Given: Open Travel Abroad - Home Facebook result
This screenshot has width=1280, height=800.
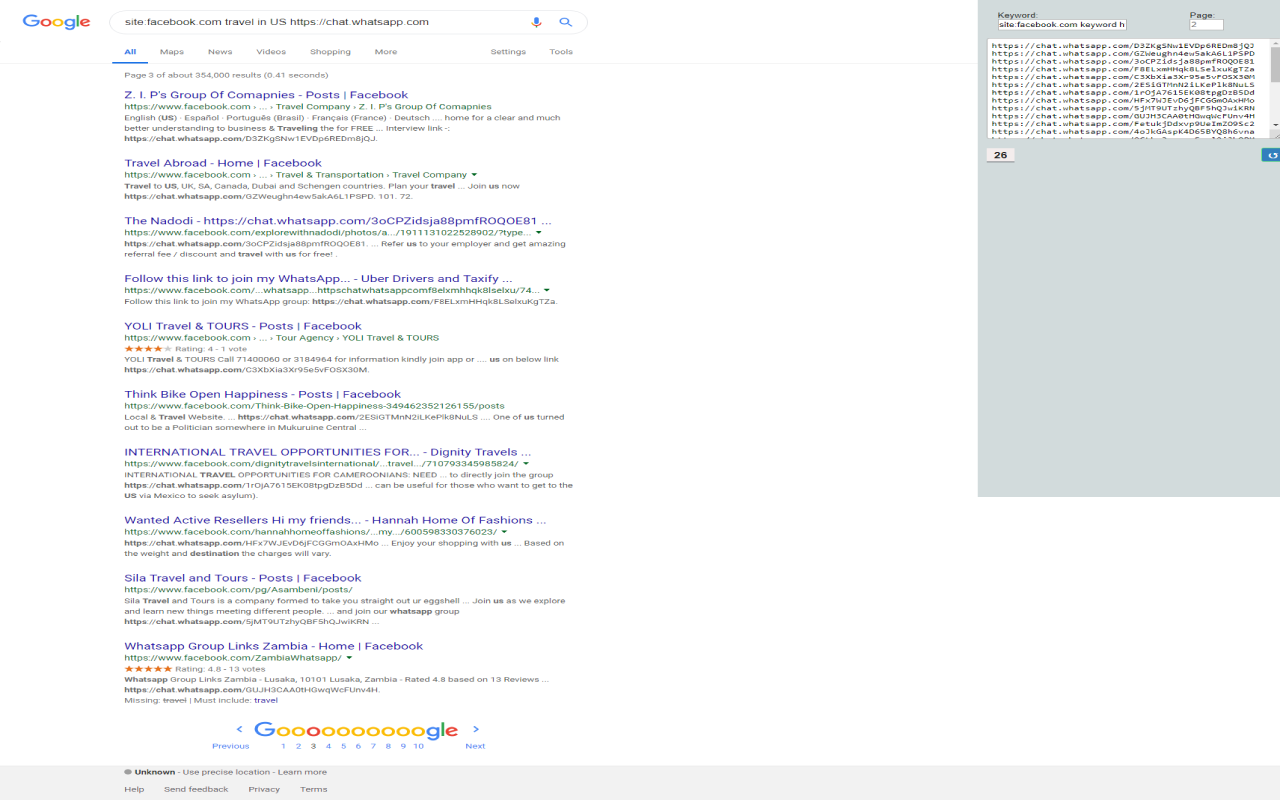Looking at the screenshot, I should [223, 163].
